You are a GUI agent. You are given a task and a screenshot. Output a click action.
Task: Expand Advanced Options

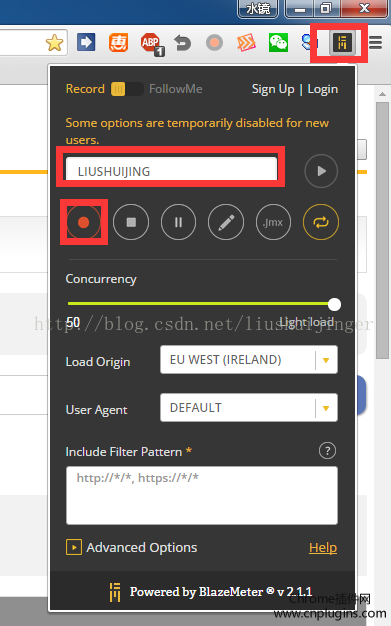click(74, 547)
